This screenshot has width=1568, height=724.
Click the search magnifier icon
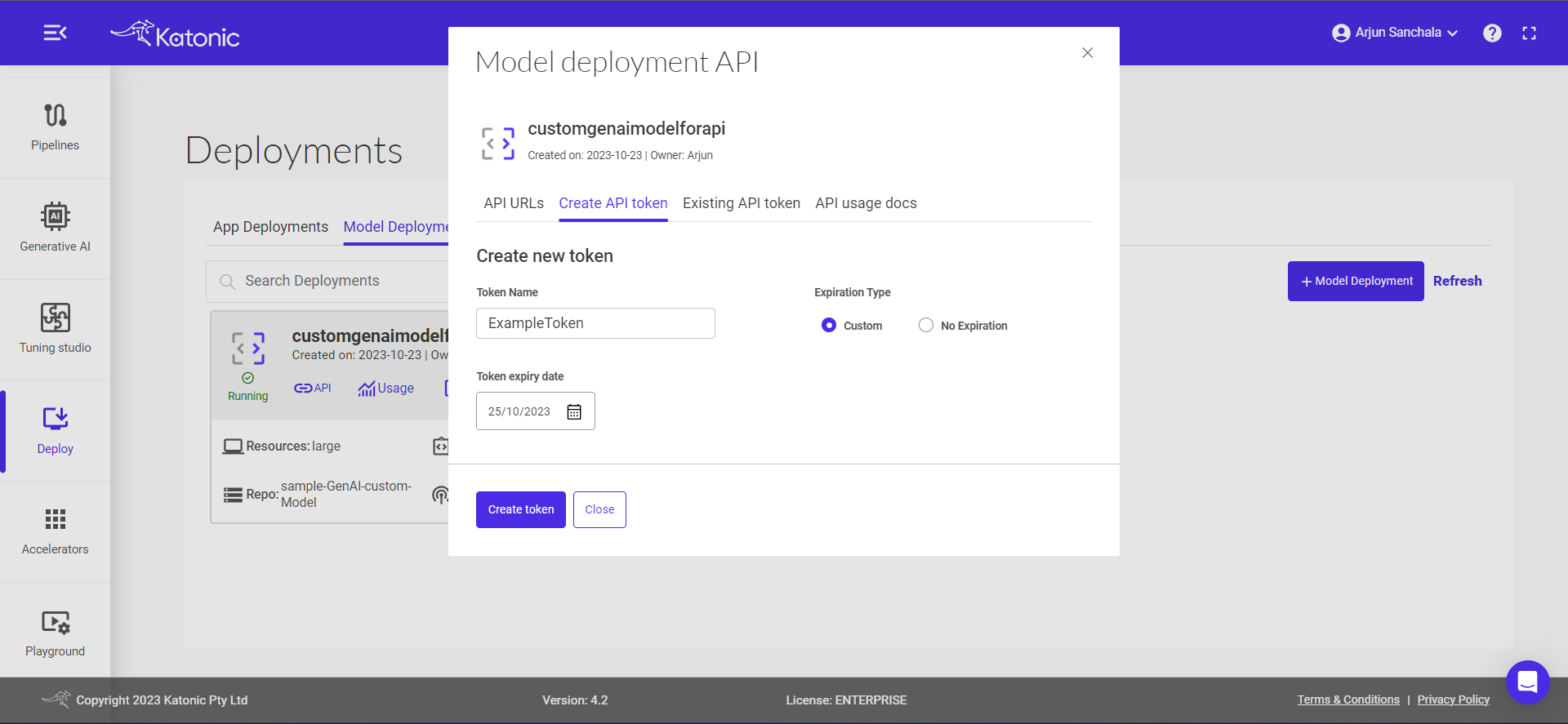click(x=227, y=282)
